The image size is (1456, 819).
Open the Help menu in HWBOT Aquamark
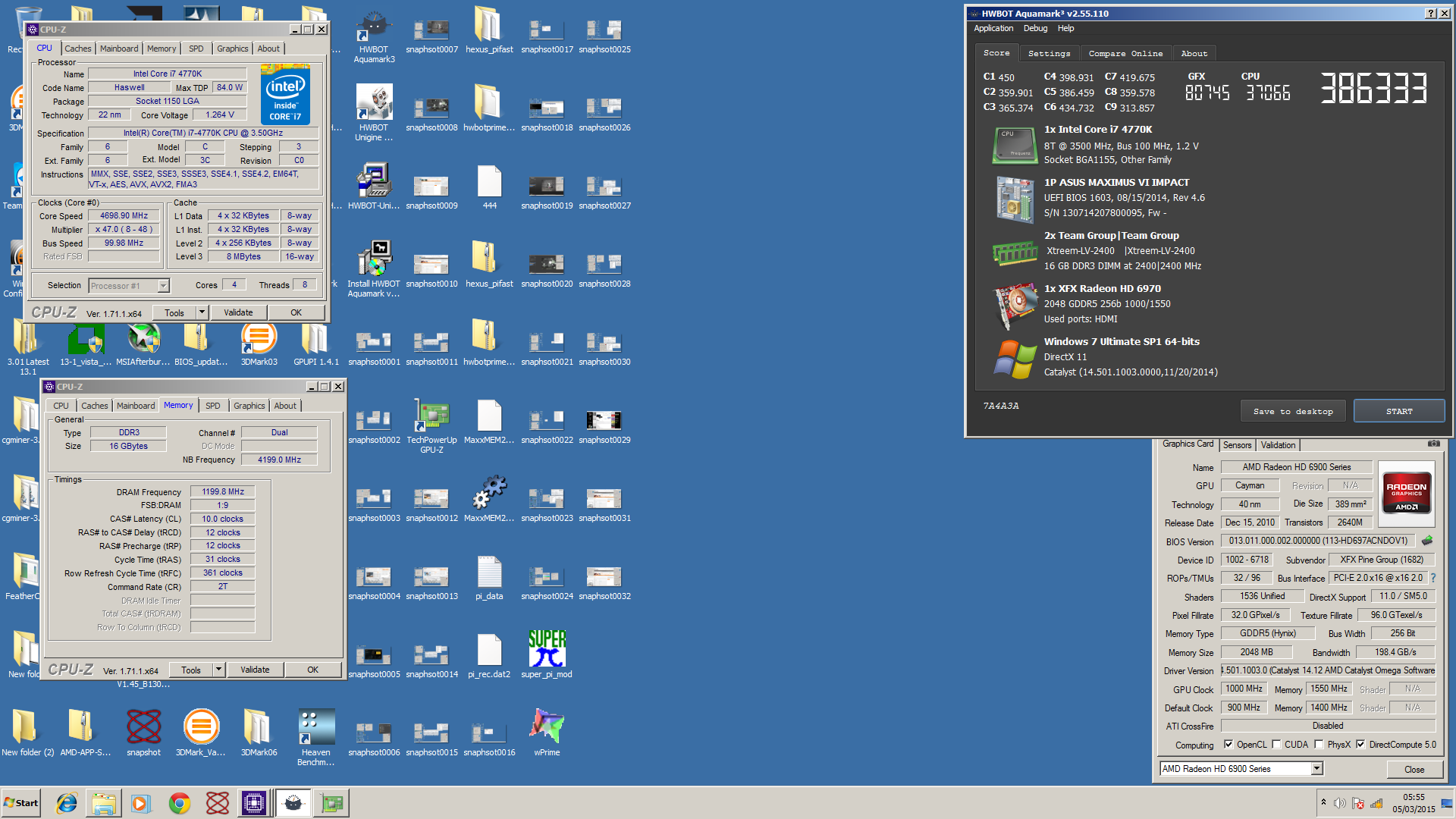pos(1065,28)
